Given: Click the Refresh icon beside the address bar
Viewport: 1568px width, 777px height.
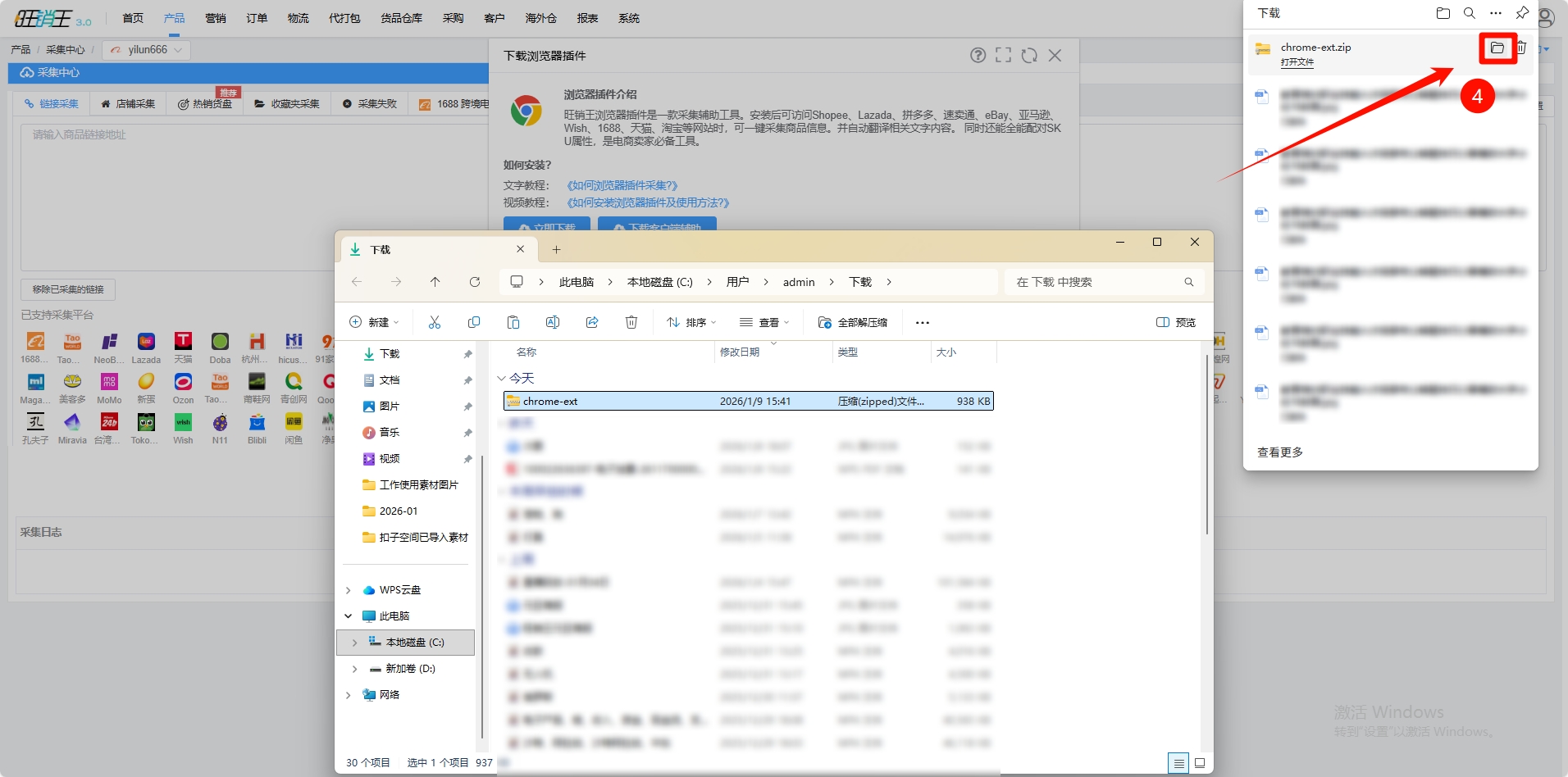Looking at the screenshot, I should coord(475,282).
